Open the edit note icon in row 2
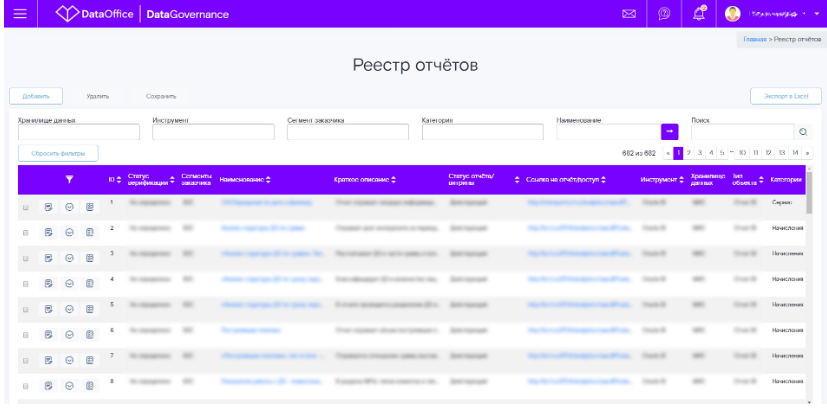This screenshot has height=411, width=827. 49,232
